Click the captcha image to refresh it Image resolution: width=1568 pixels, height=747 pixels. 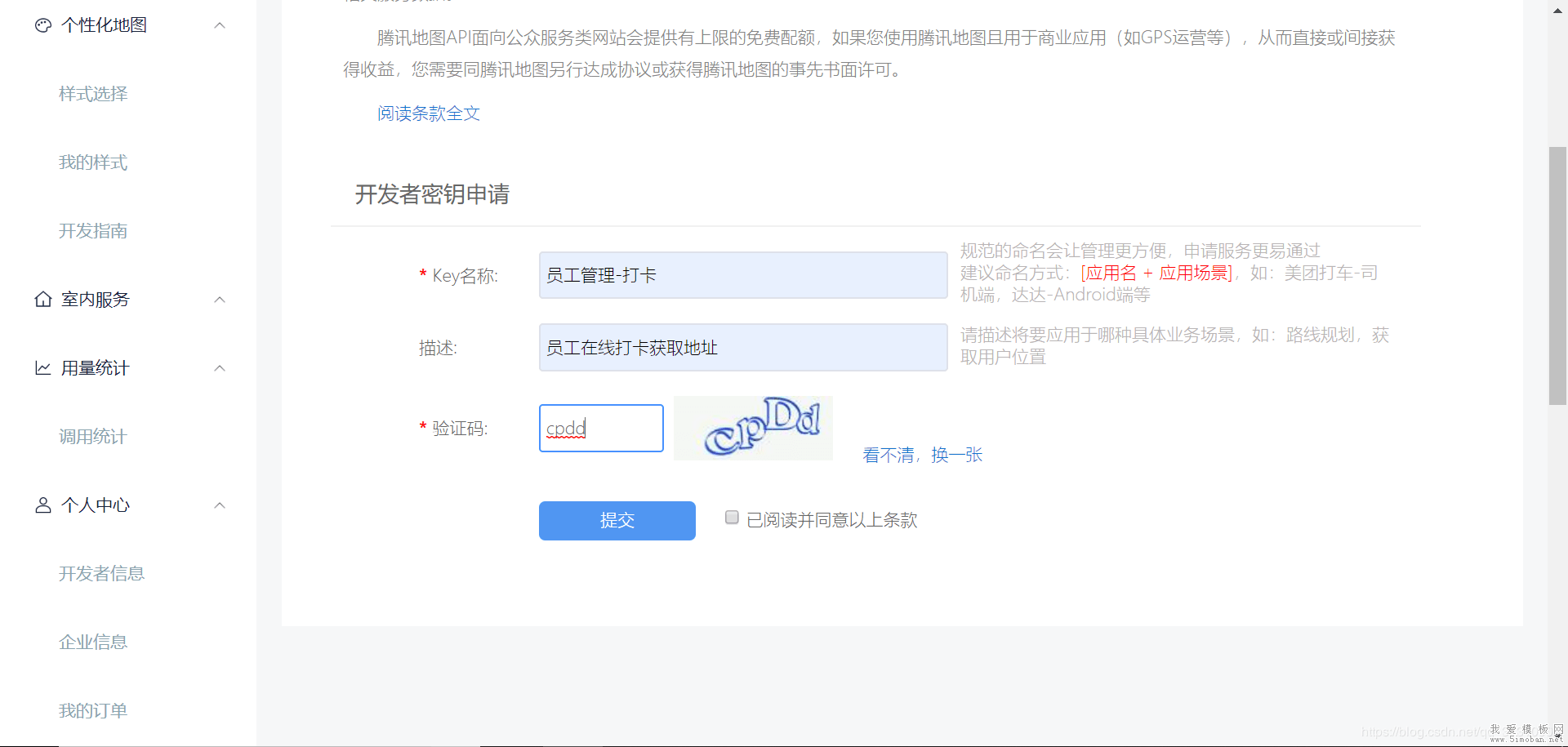pyautogui.click(x=753, y=428)
